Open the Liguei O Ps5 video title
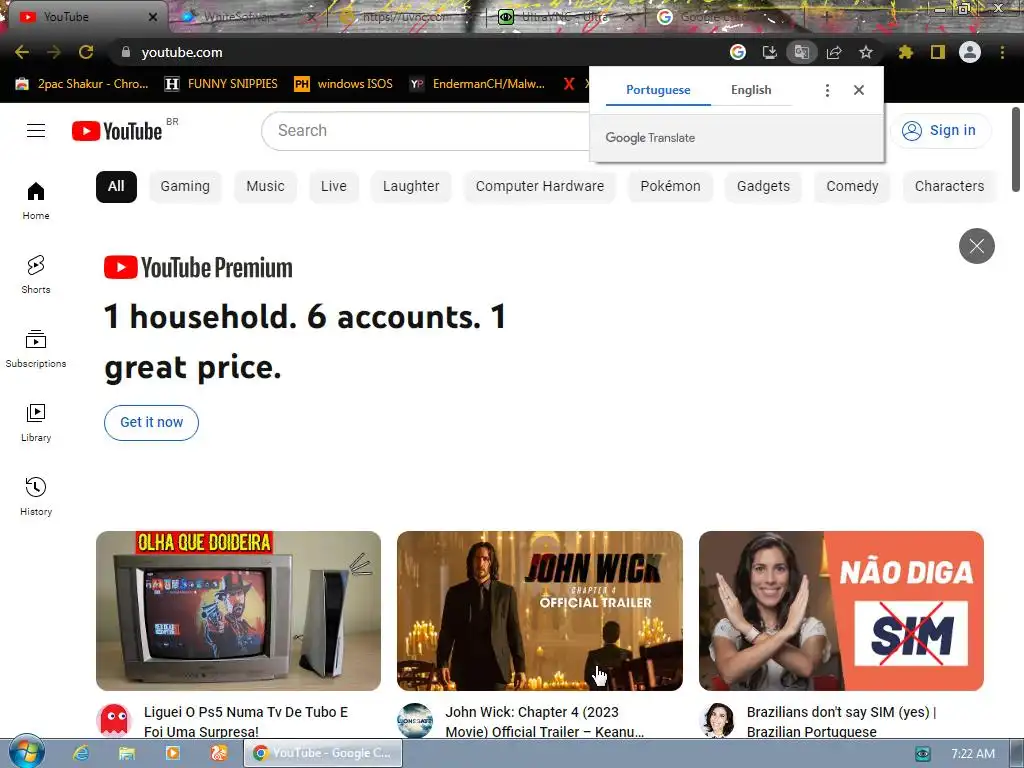1024x768 pixels. (x=246, y=721)
